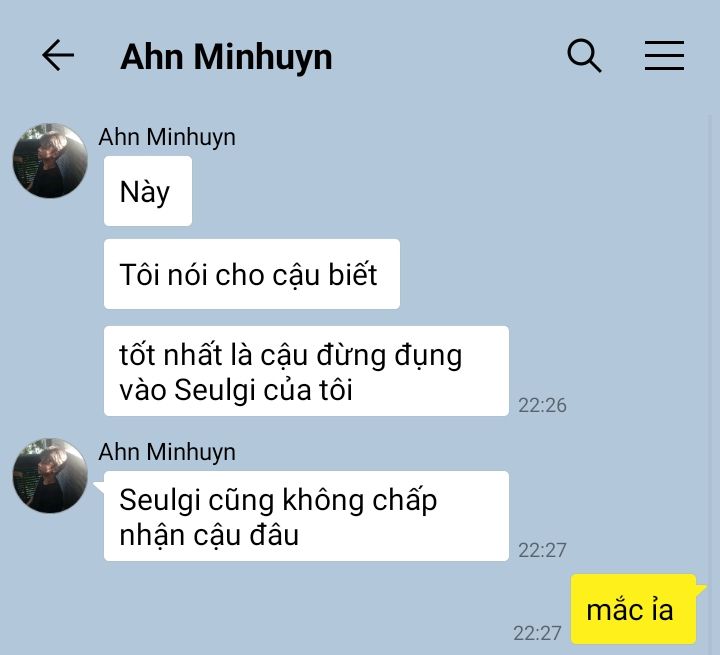
Task: Go back using the arrow icon
Action: point(58,55)
